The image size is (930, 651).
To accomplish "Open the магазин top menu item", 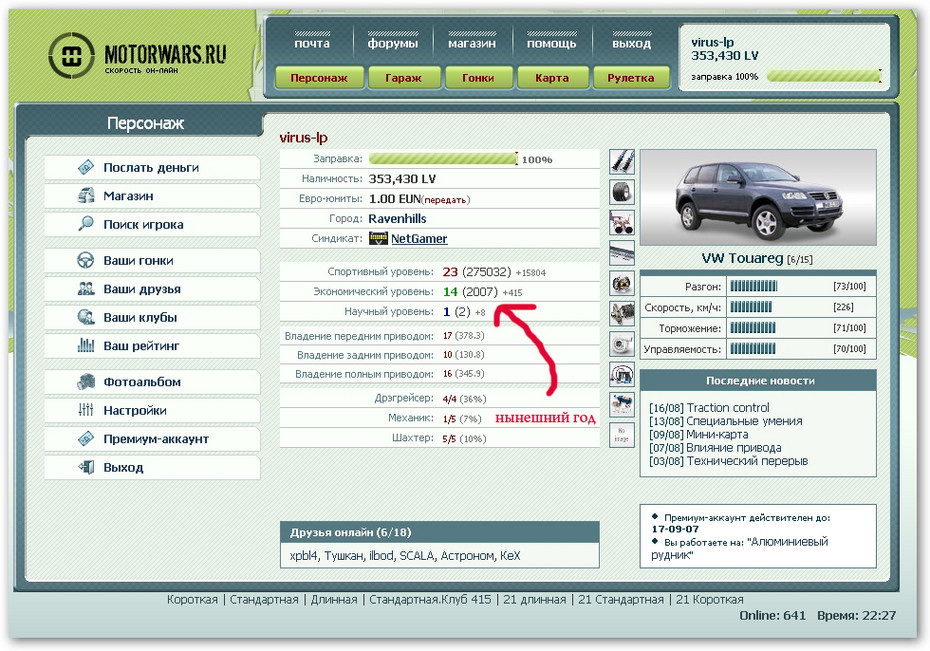I will (x=472, y=43).
